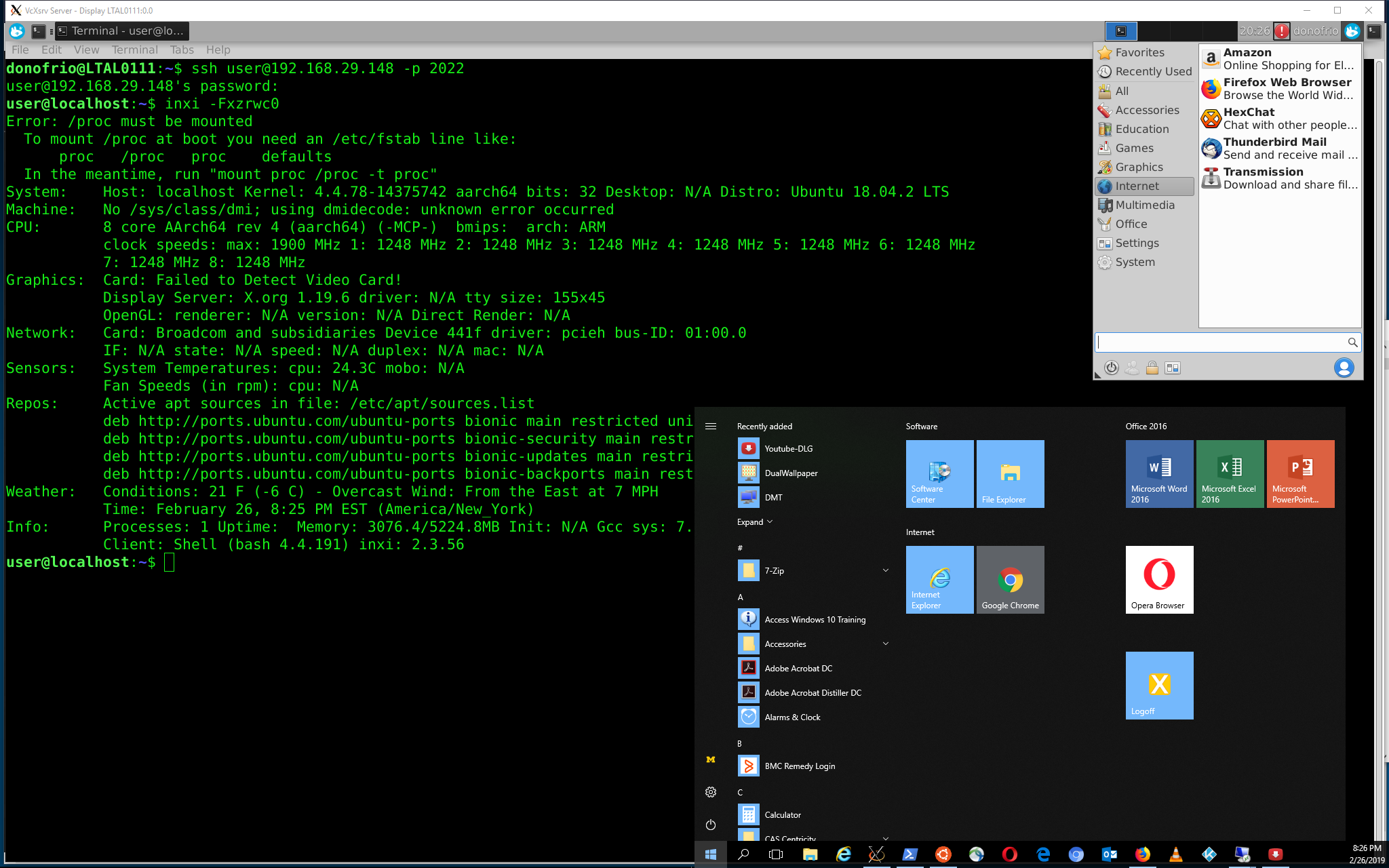Open Calculator in the Start app list
This screenshot has width=1389, height=868.
pos(813,814)
